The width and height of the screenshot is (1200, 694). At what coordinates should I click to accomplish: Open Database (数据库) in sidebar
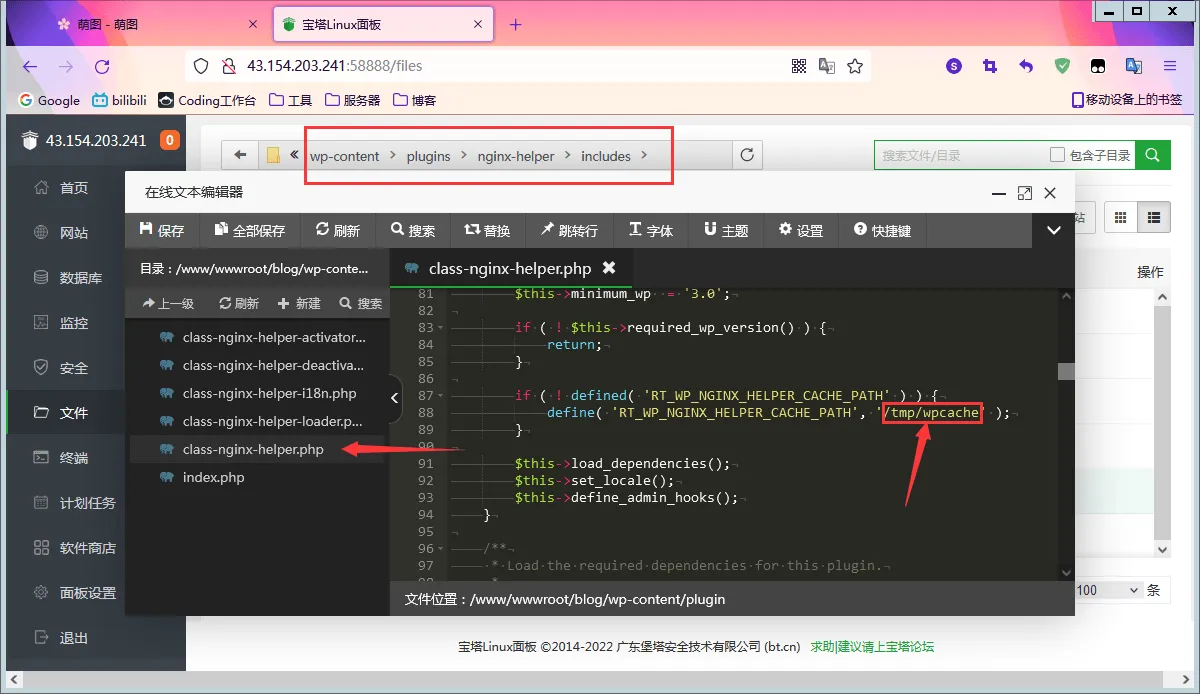point(68,277)
